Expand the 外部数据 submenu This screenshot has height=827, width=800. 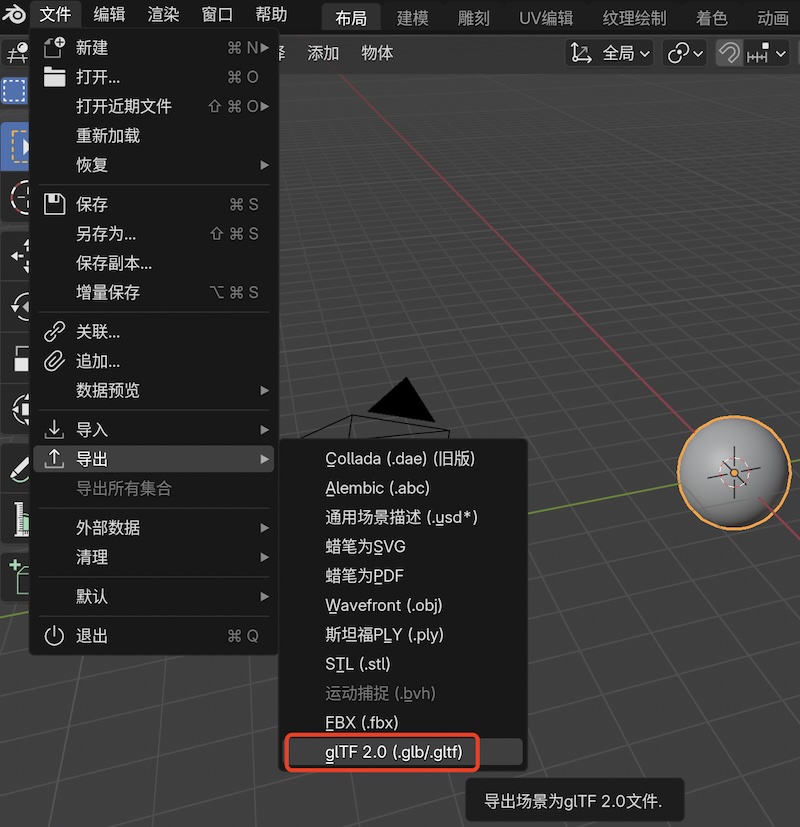pyautogui.click(x=153, y=527)
